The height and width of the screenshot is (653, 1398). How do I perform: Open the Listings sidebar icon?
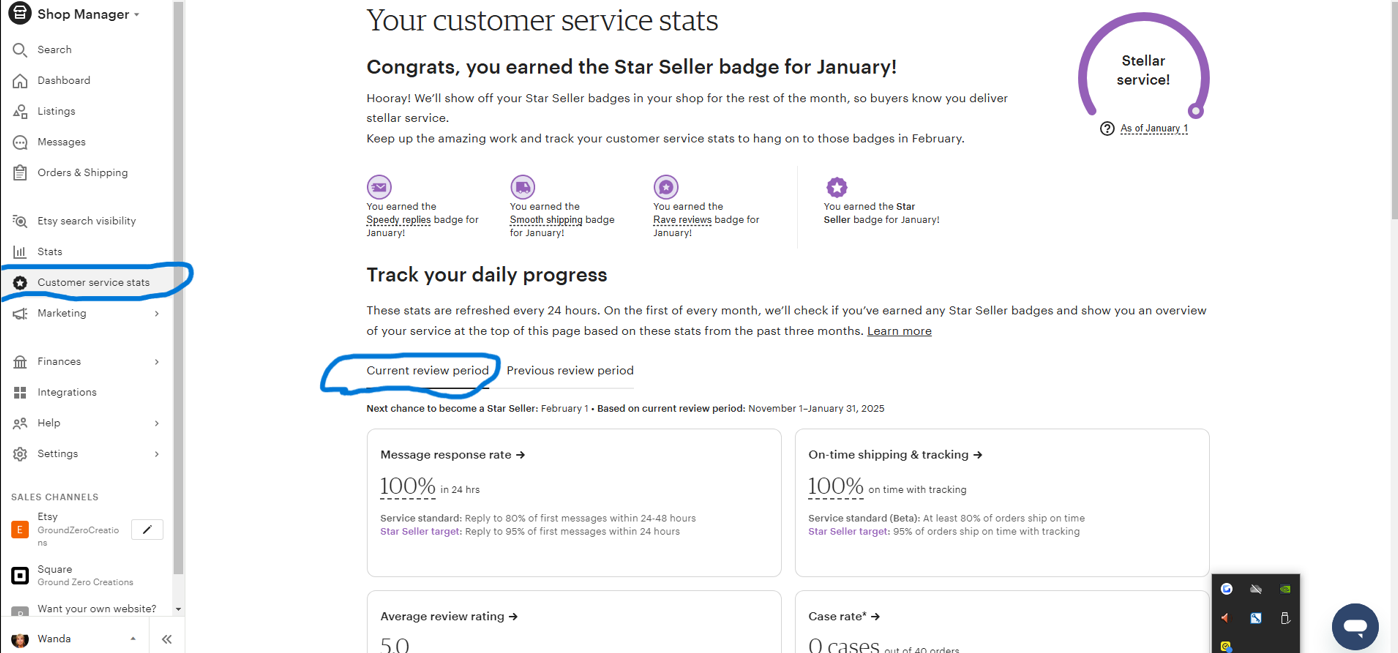pos(20,111)
